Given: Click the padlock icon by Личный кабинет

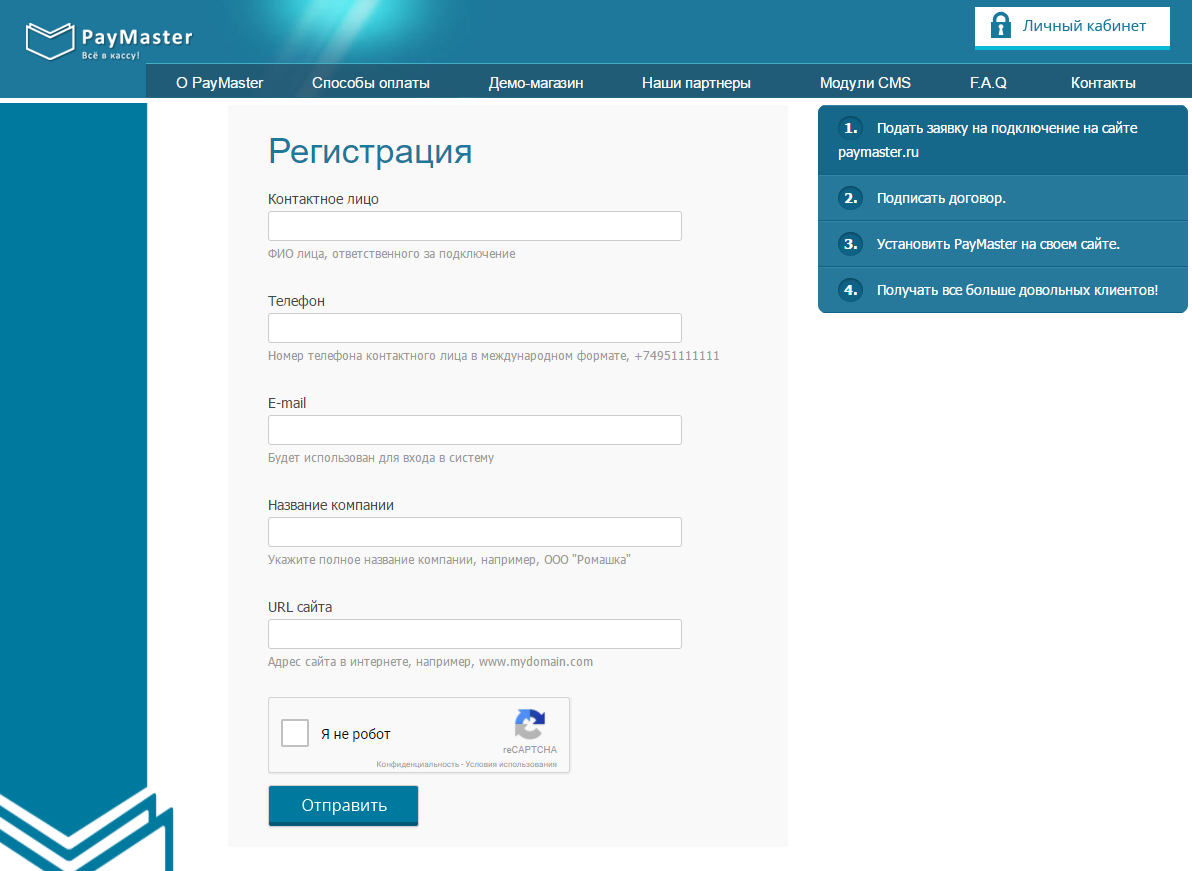Looking at the screenshot, I should [x=999, y=26].
